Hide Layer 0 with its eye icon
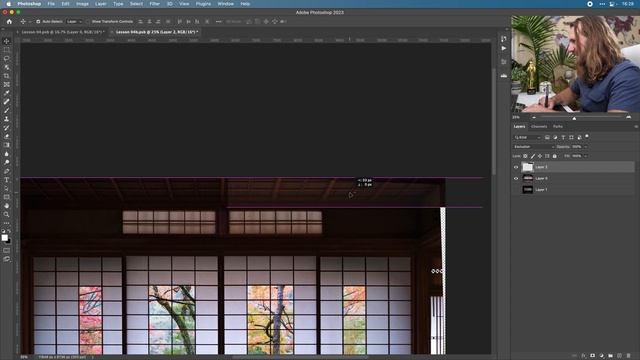640x360 pixels. tap(516, 178)
